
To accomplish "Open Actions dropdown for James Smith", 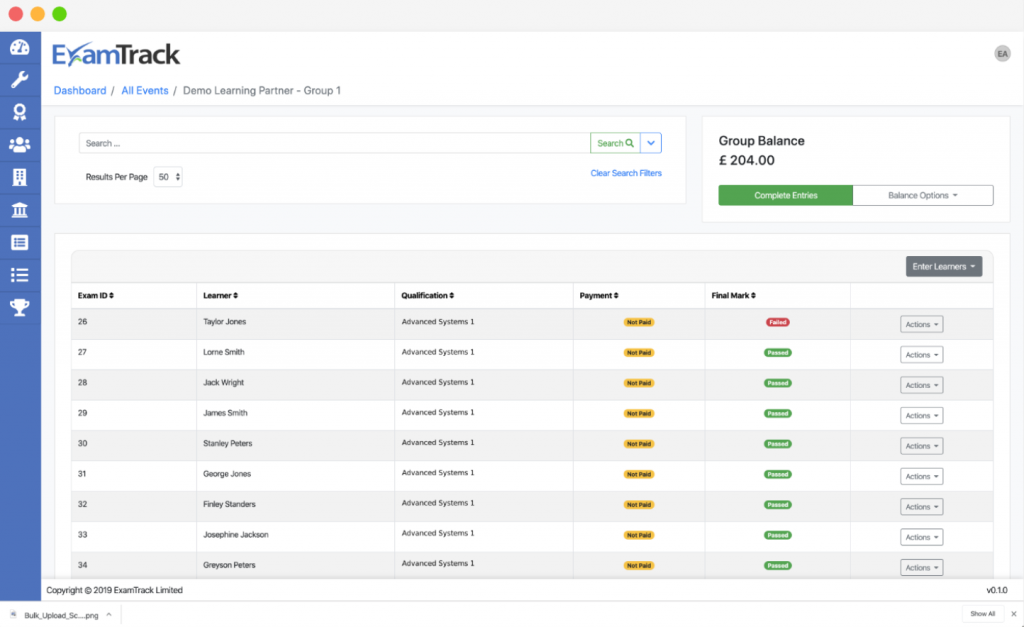I will 921,415.
